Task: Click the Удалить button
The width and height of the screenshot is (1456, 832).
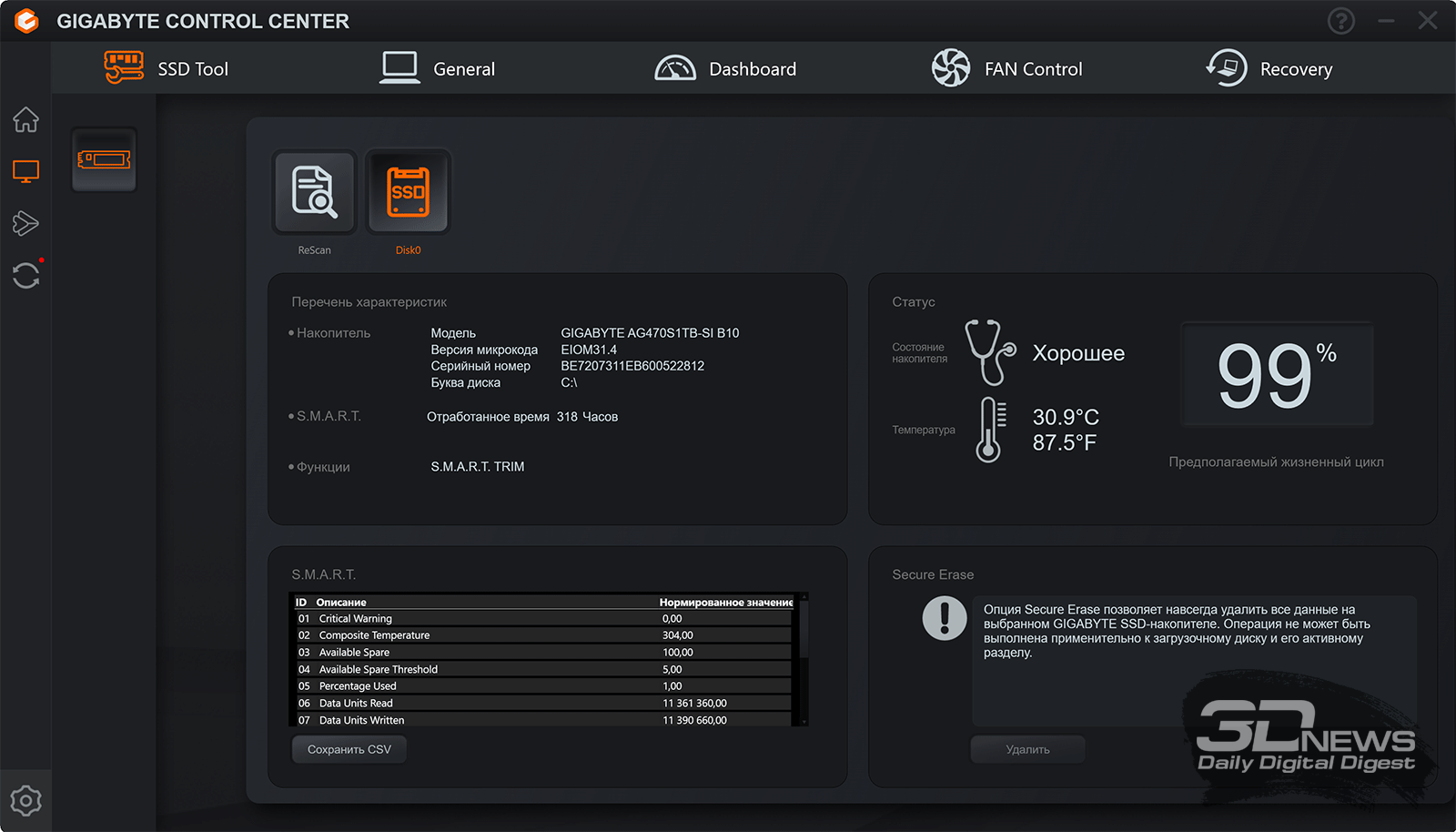Action: coord(1027,749)
